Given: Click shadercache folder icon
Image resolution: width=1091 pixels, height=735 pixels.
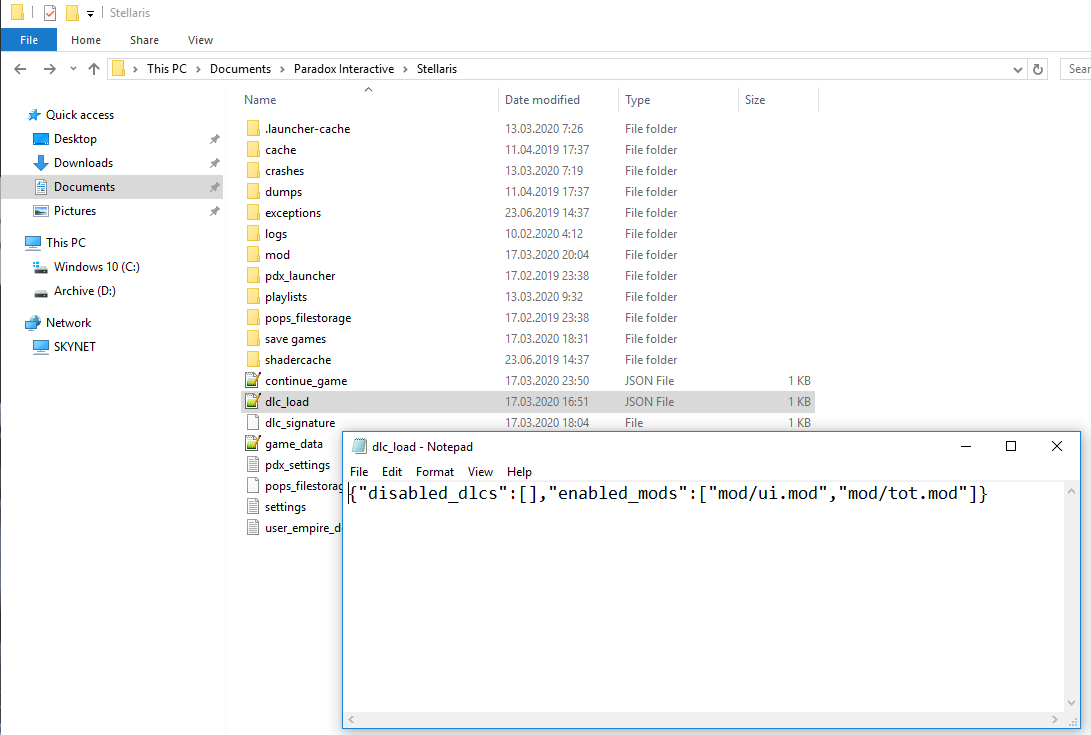Looking at the screenshot, I should (253, 360).
